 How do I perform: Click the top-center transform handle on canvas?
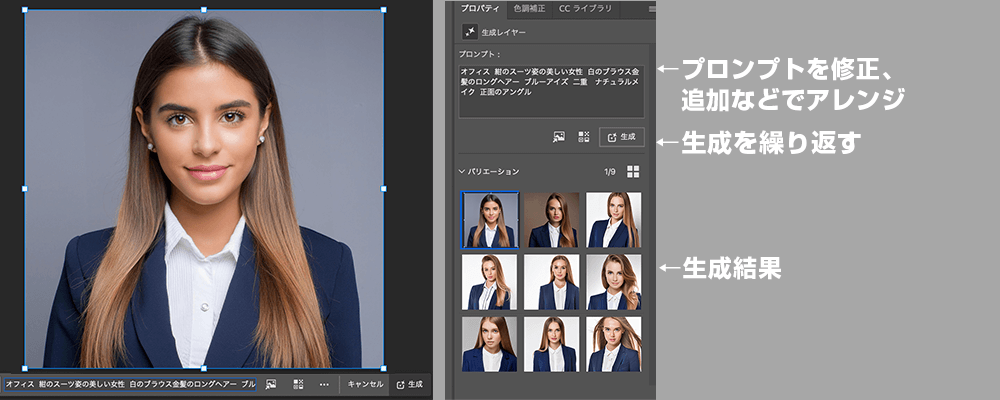click(x=204, y=10)
